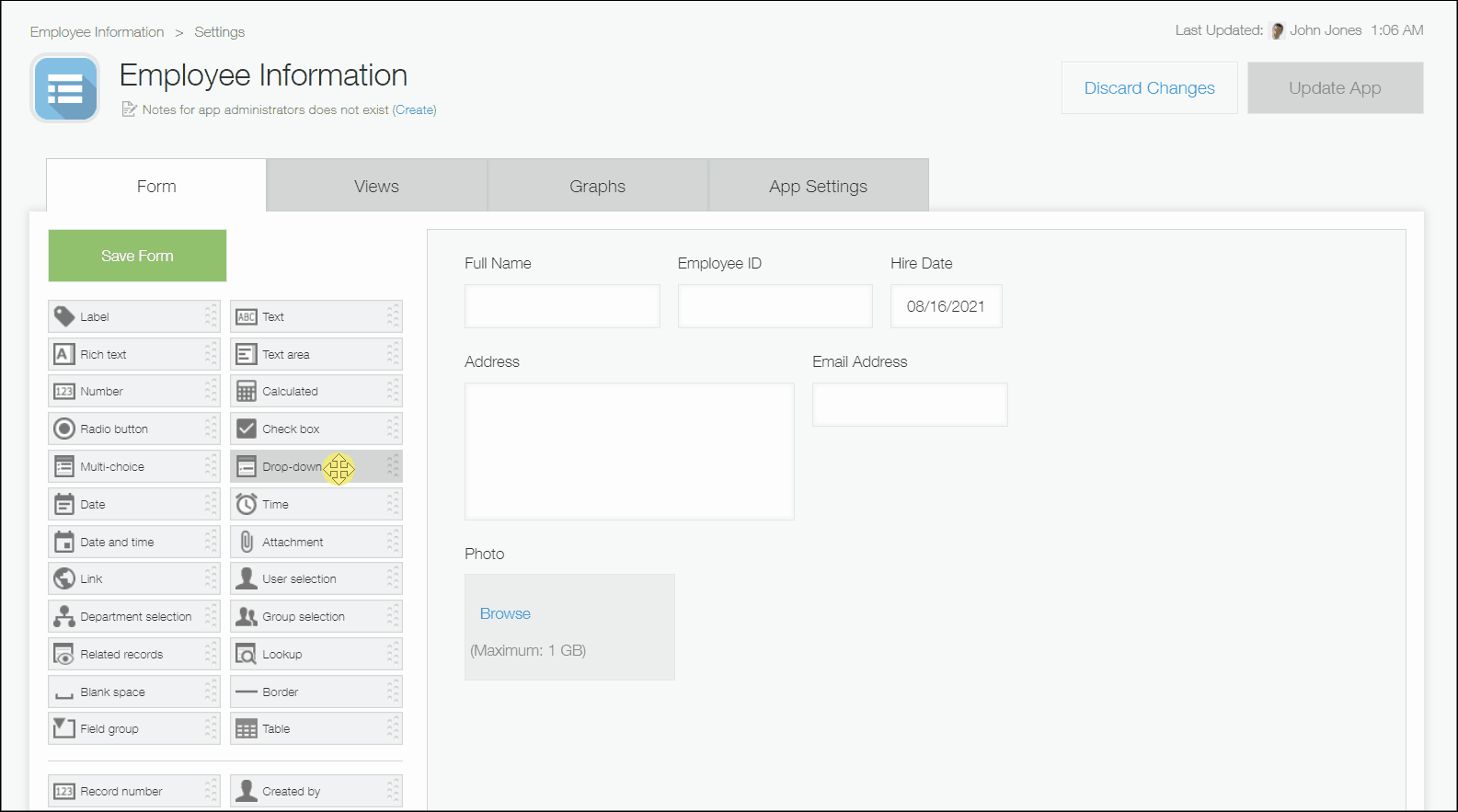
Task: Select the Link globe icon
Action: click(63, 578)
